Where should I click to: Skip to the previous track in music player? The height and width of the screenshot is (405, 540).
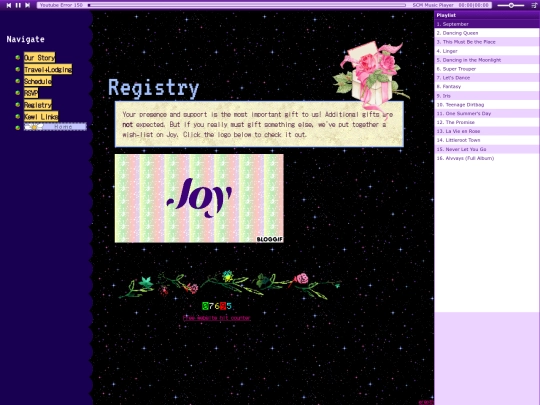click(9, 5)
